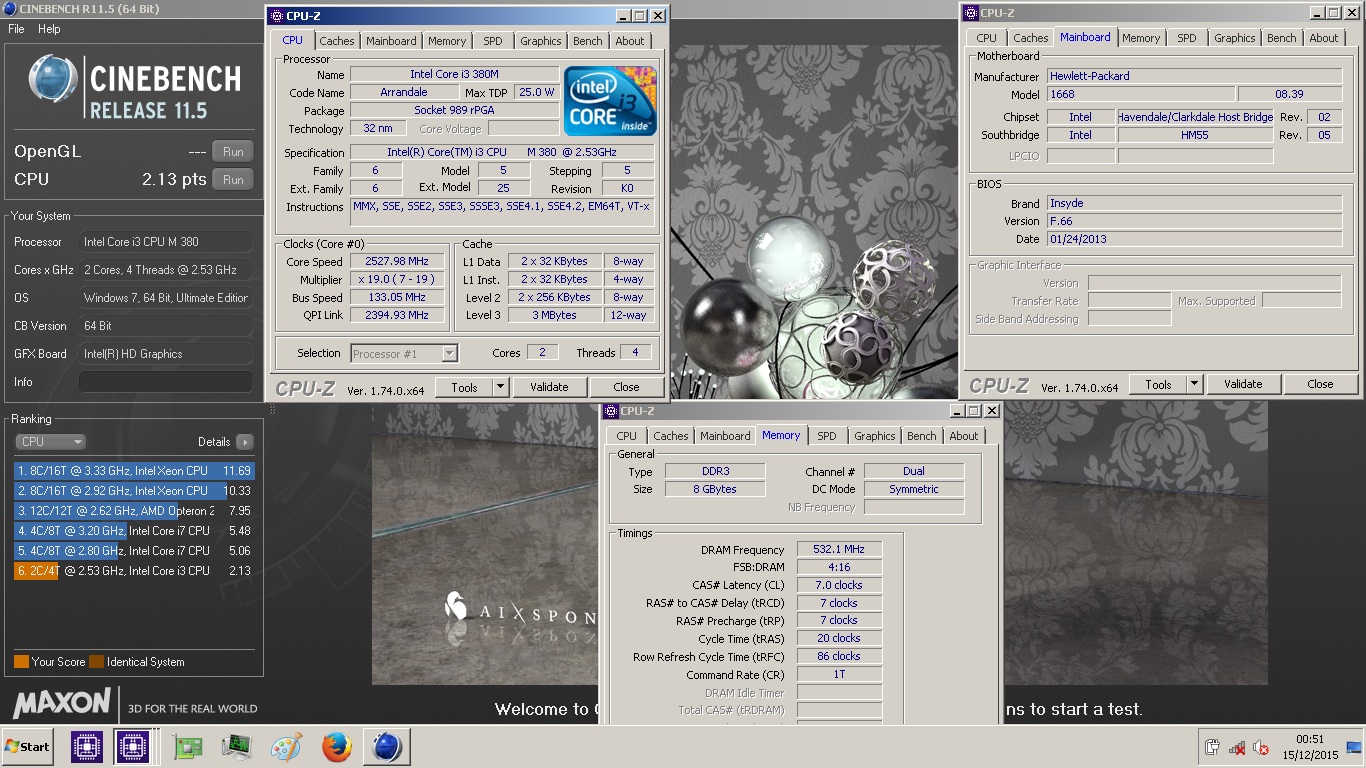Launch Paint from the taskbar palette icon
Screen dimensions: 1366x768
287,746
